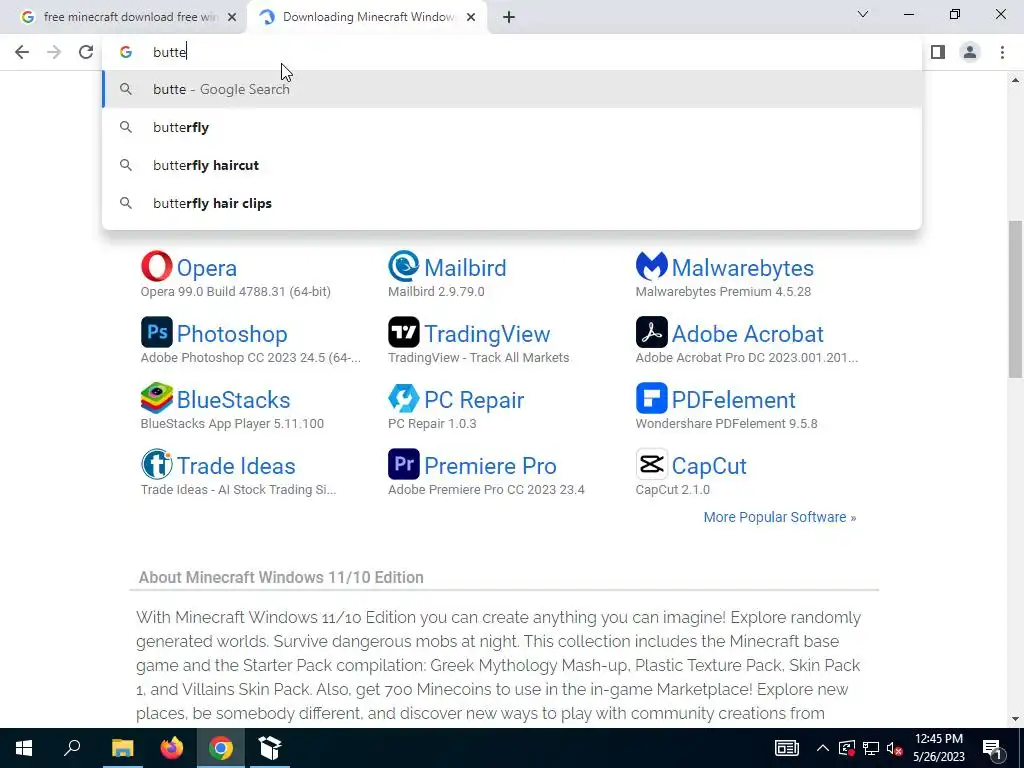Close the Downloading Minecraft Windows tab
The image size is (1024, 768).
coord(471,17)
